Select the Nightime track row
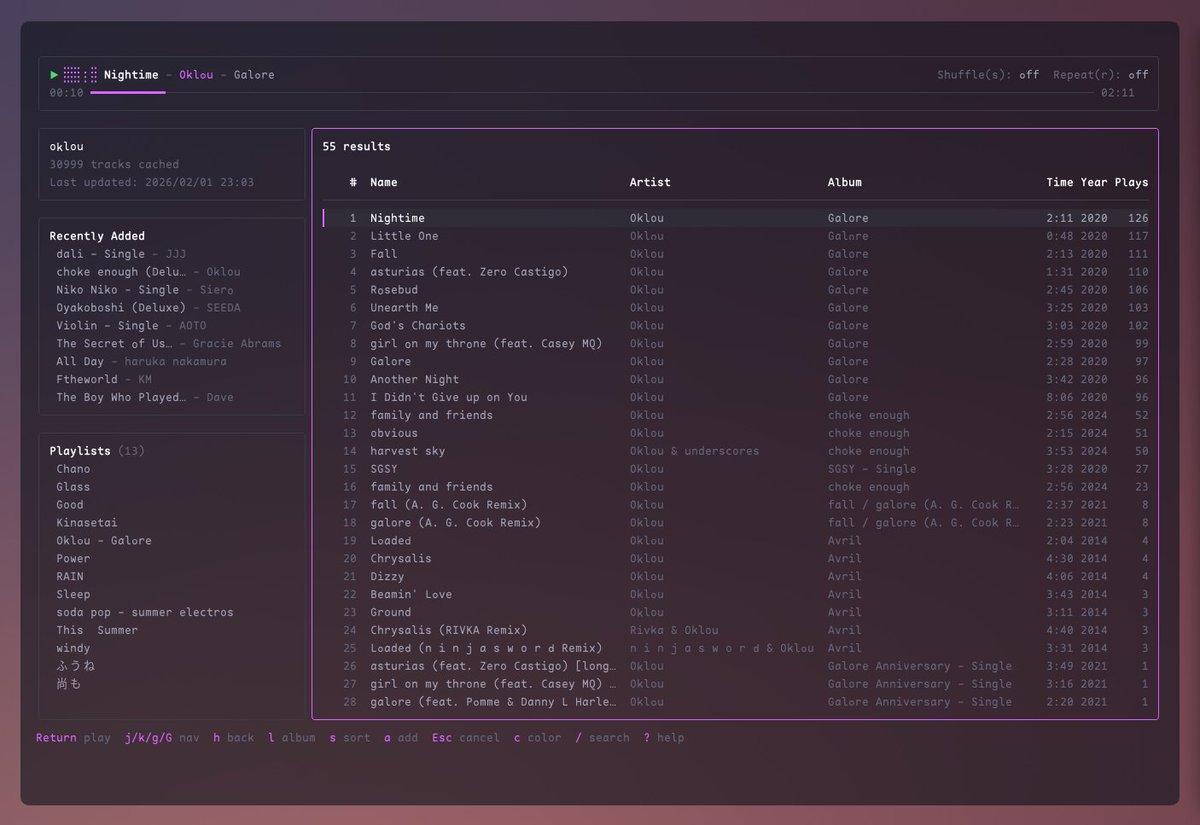 coord(735,218)
